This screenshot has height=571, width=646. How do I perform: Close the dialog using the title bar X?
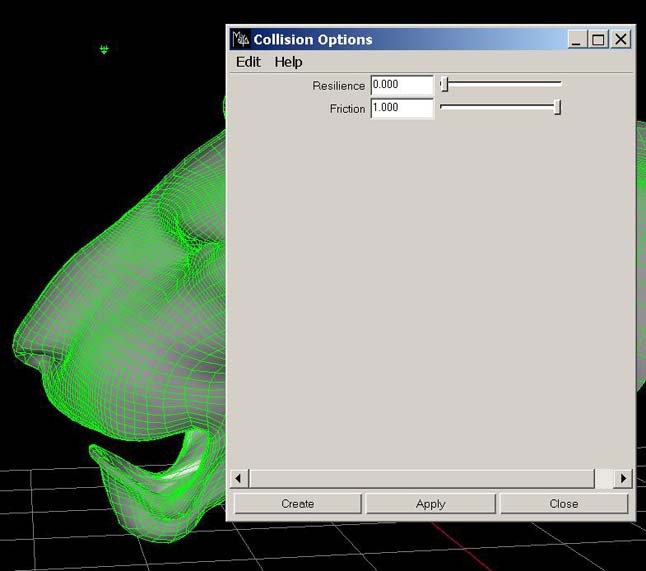point(621,39)
